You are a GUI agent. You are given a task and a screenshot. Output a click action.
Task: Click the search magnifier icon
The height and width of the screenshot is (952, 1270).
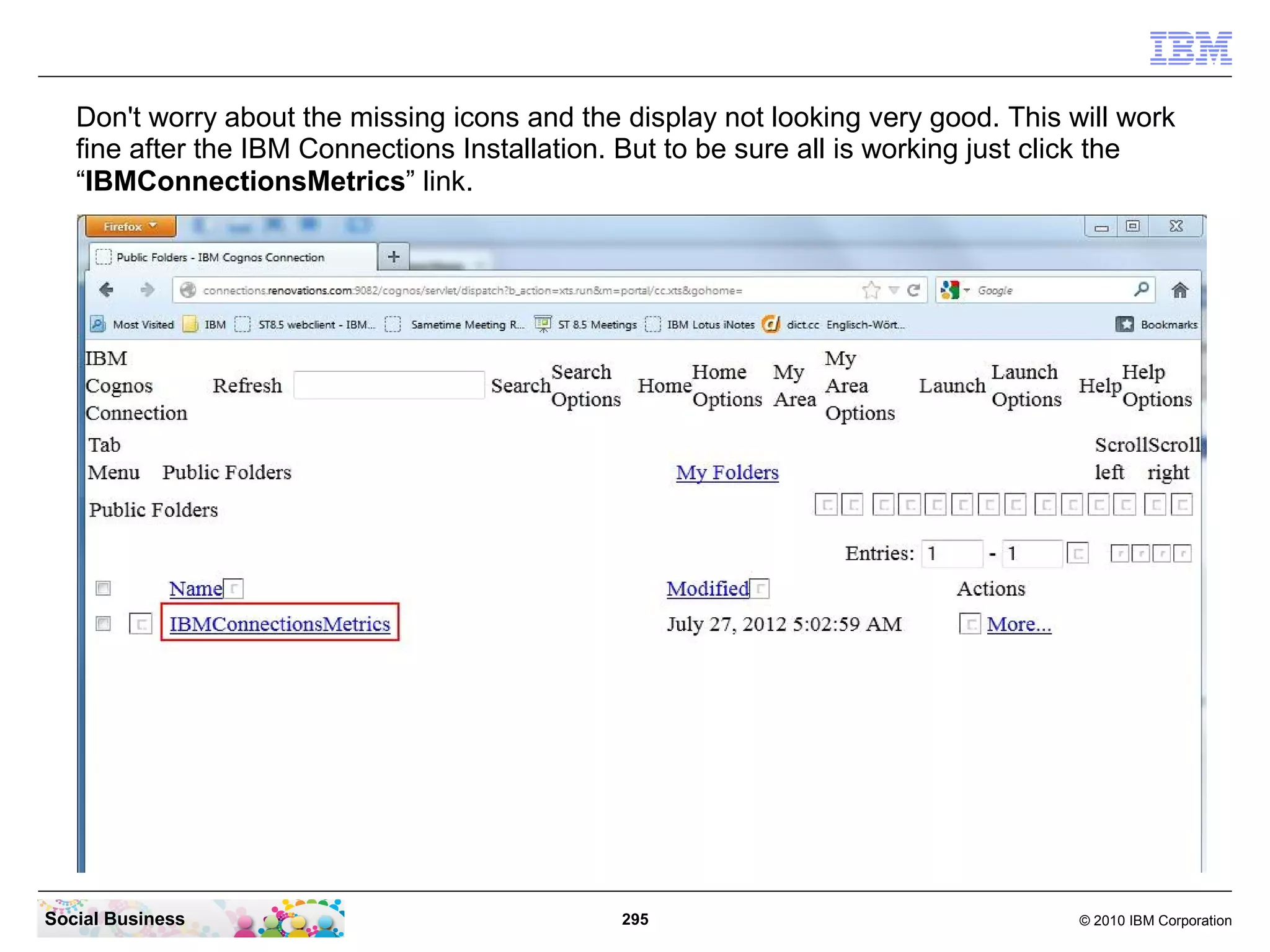coord(1141,289)
